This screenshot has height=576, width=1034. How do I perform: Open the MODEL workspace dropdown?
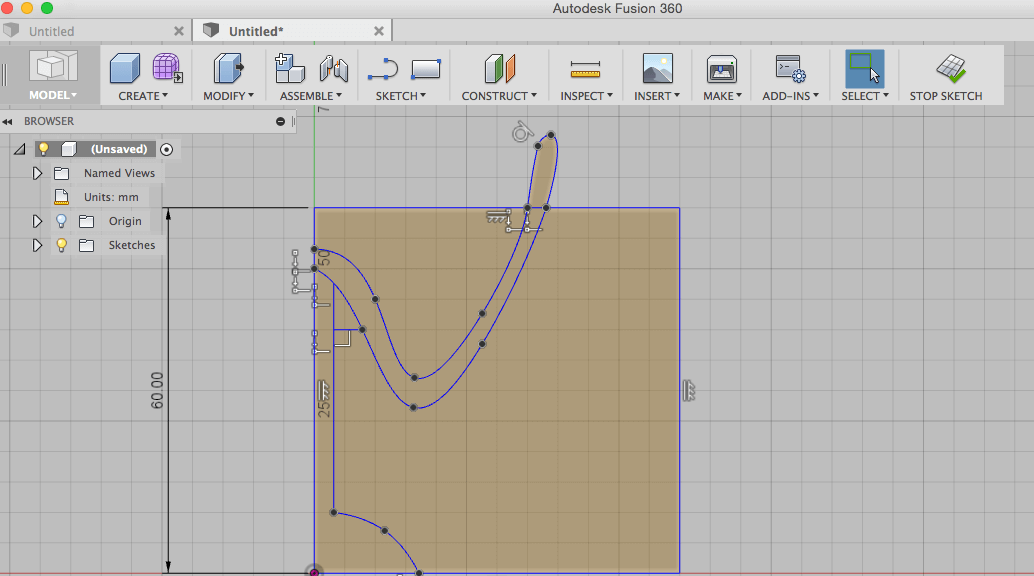point(53,95)
